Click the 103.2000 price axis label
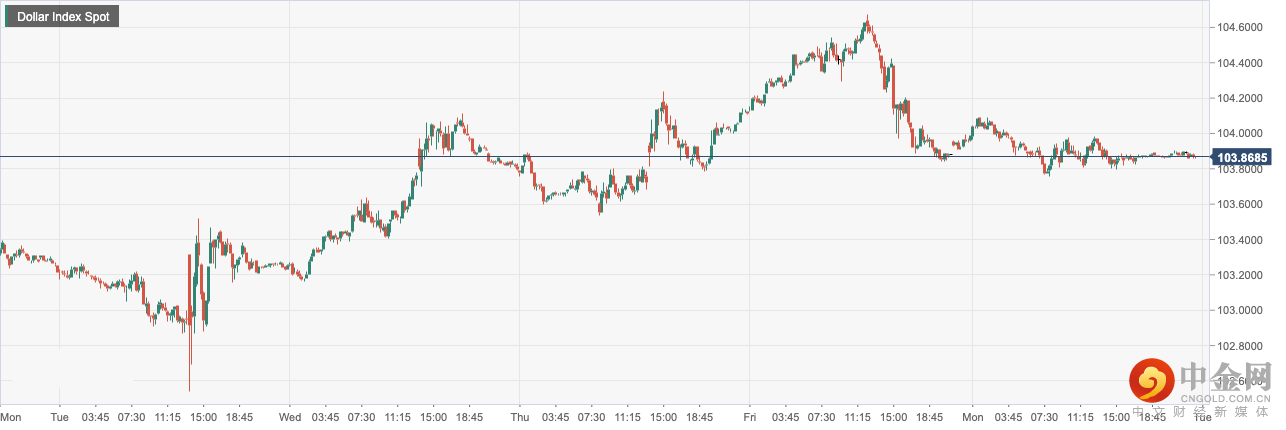This screenshot has height=430, width=1286. pyautogui.click(x=1240, y=275)
